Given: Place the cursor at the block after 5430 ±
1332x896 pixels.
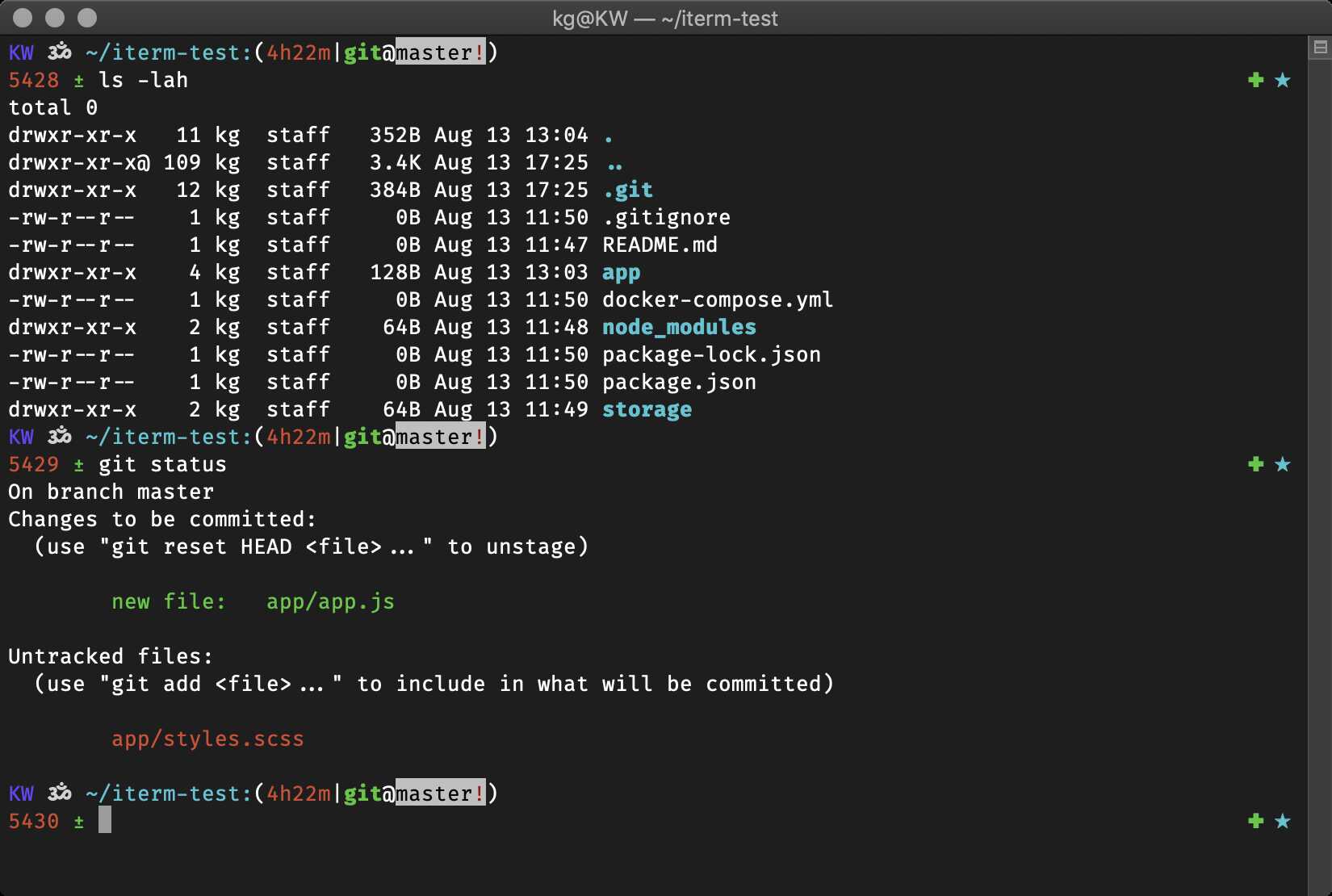Looking at the screenshot, I should pos(105,821).
